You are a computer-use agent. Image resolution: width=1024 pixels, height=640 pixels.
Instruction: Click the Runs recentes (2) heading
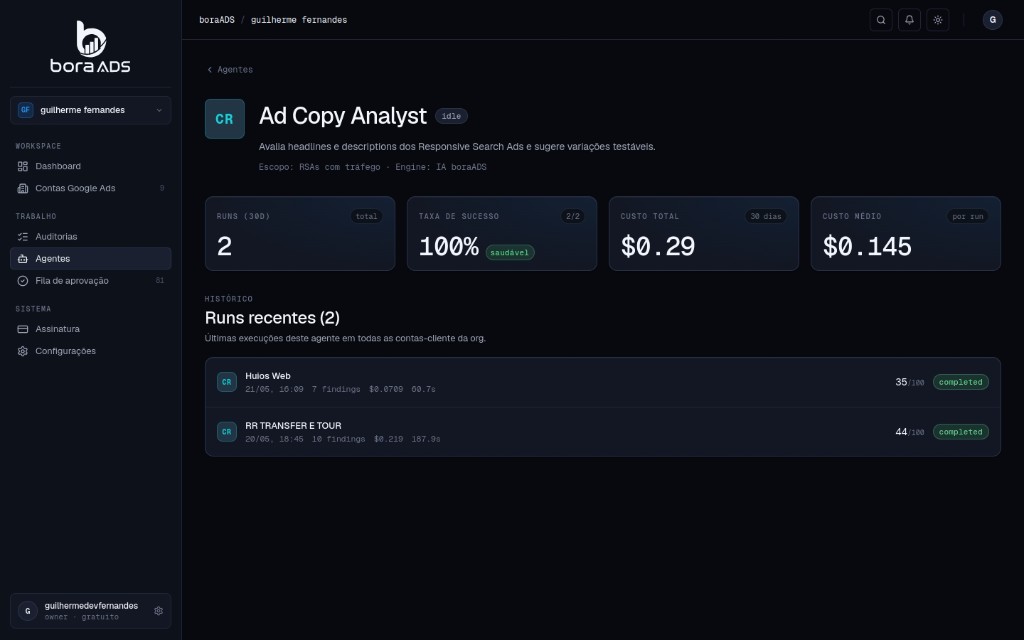pyautogui.click(x=272, y=317)
